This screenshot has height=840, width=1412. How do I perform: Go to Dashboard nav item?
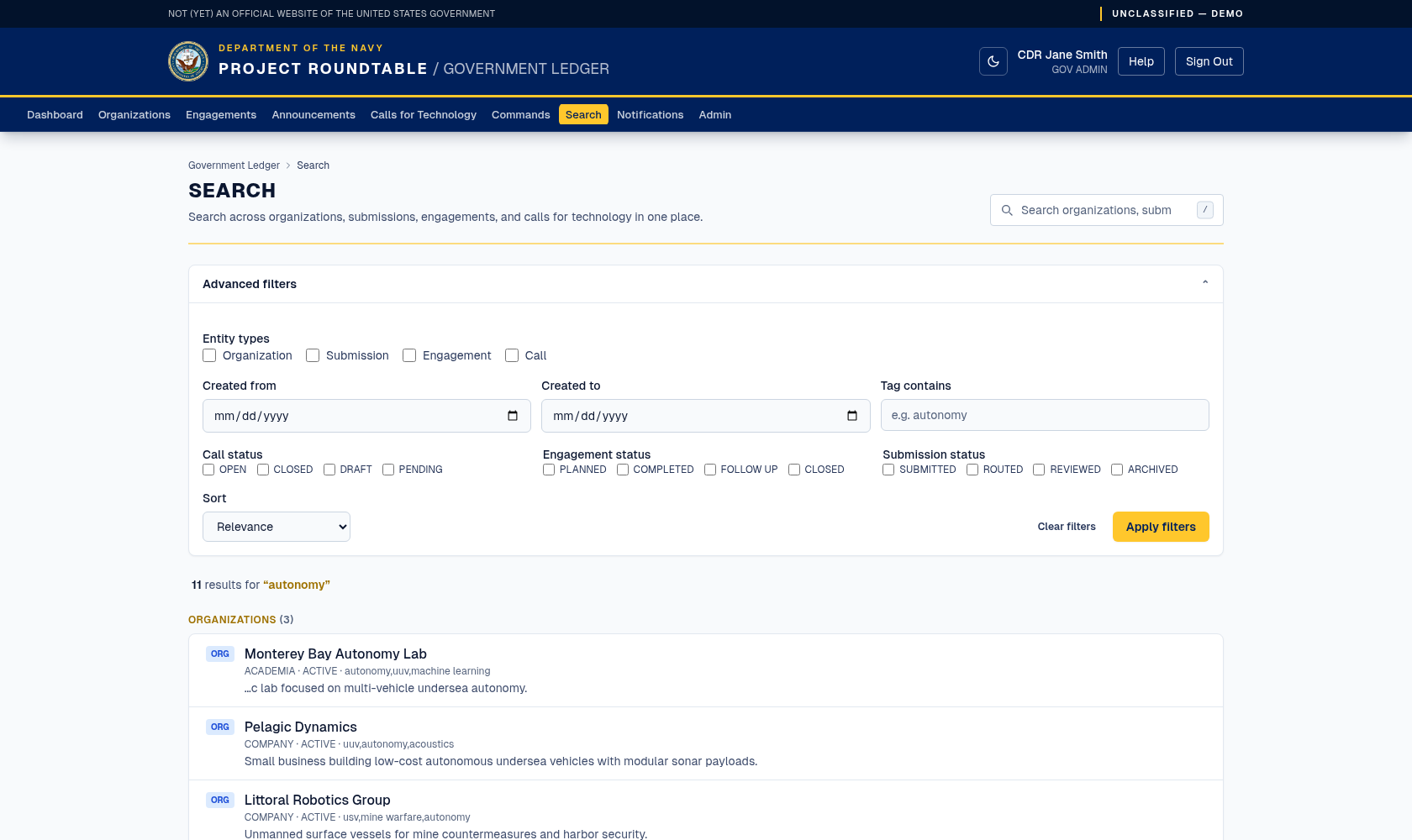pyautogui.click(x=55, y=115)
